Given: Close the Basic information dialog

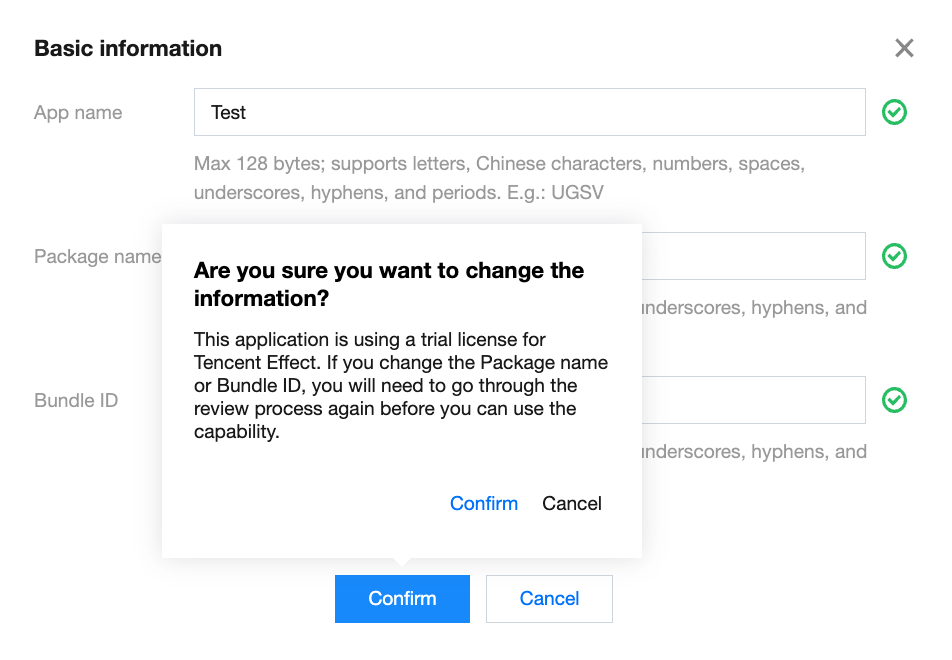Looking at the screenshot, I should 904,48.
